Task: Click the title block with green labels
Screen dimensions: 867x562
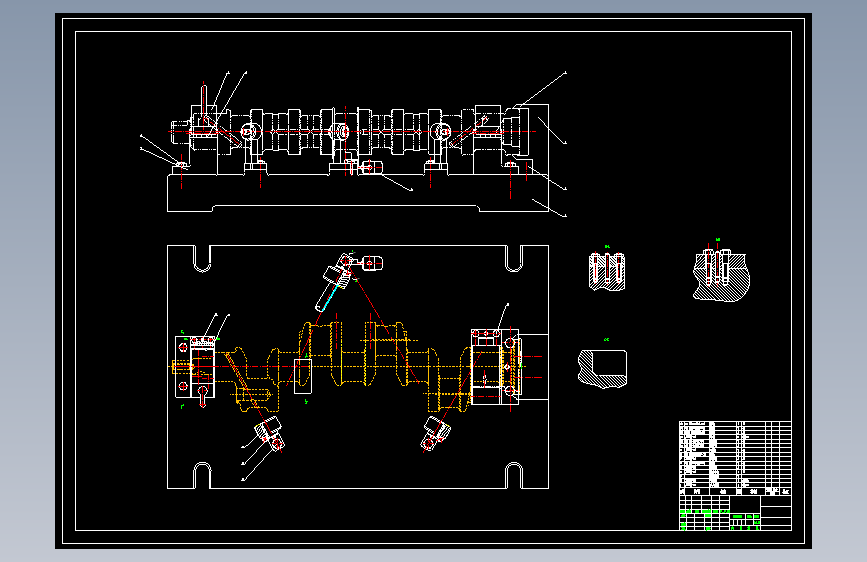Action: (735, 513)
